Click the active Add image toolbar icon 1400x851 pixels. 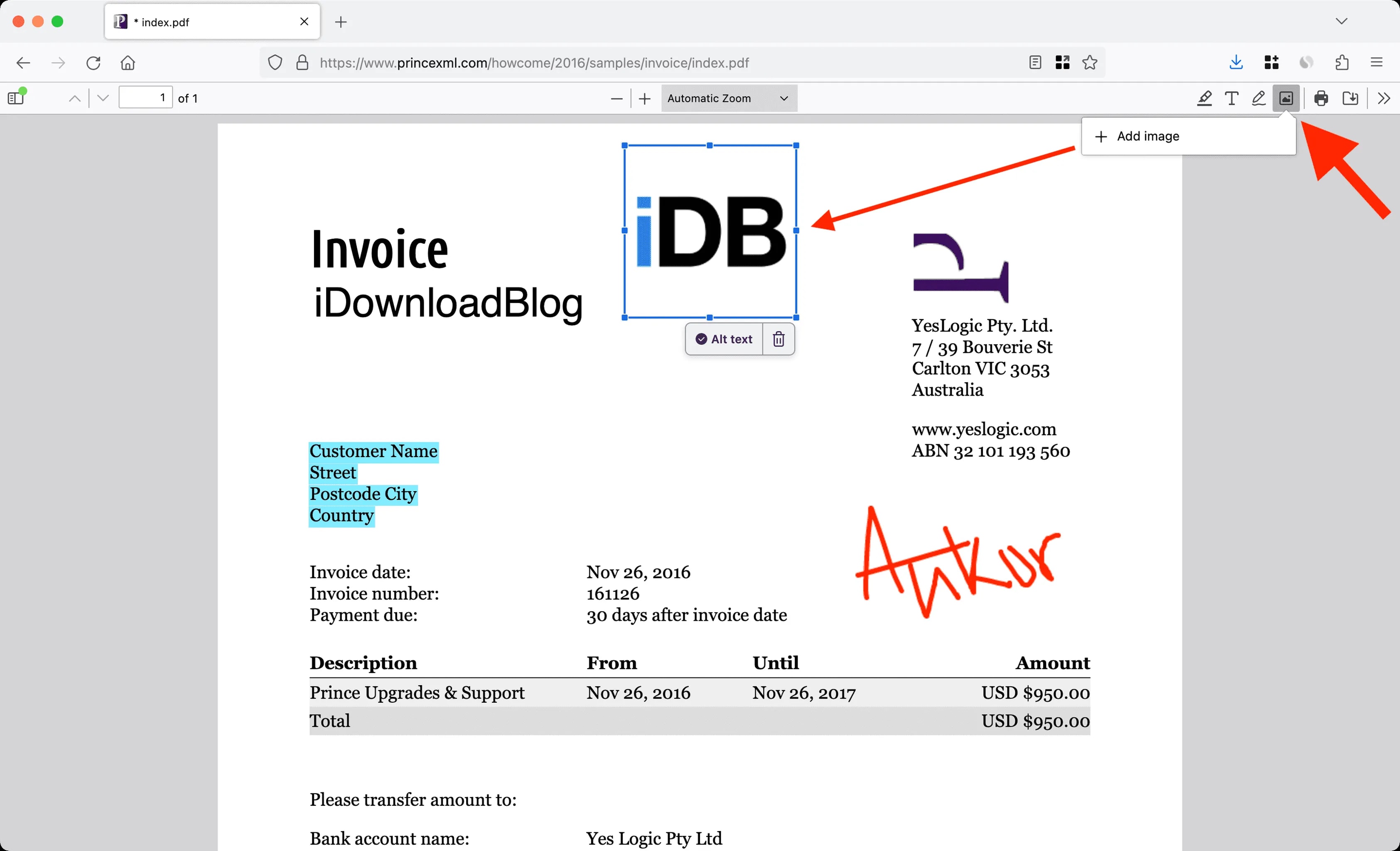point(1286,98)
